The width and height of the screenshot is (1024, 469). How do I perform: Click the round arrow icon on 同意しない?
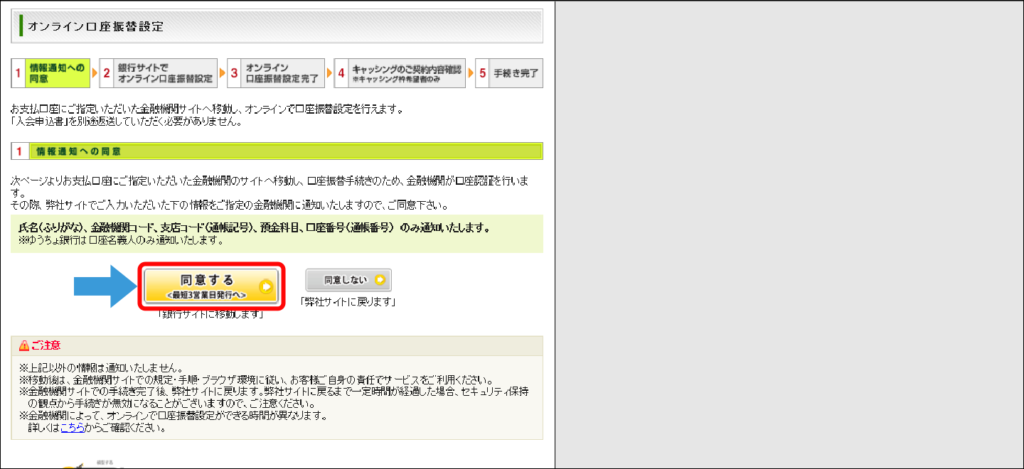(379, 280)
